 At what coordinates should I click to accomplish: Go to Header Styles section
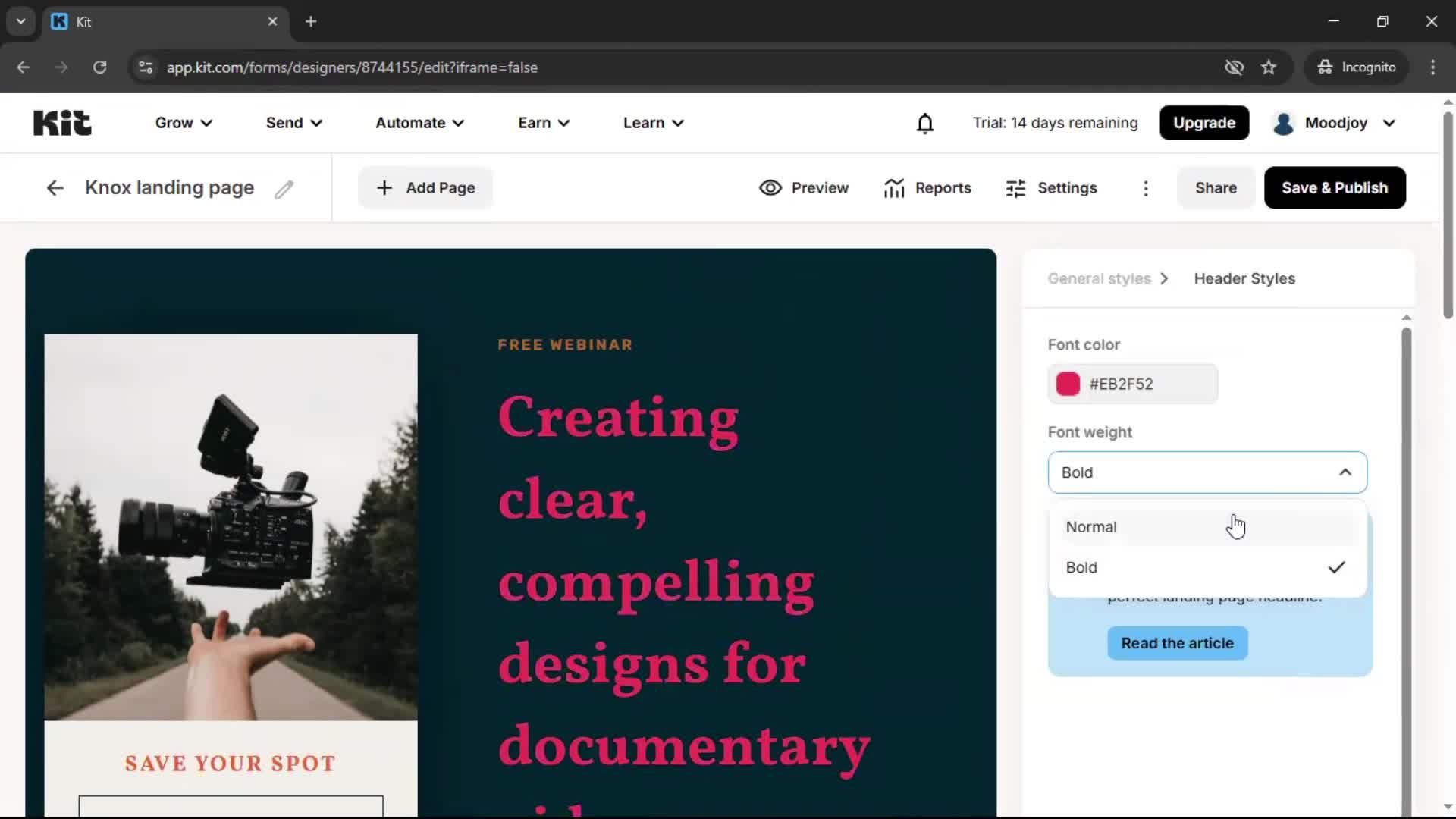(x=1244, y=278)
